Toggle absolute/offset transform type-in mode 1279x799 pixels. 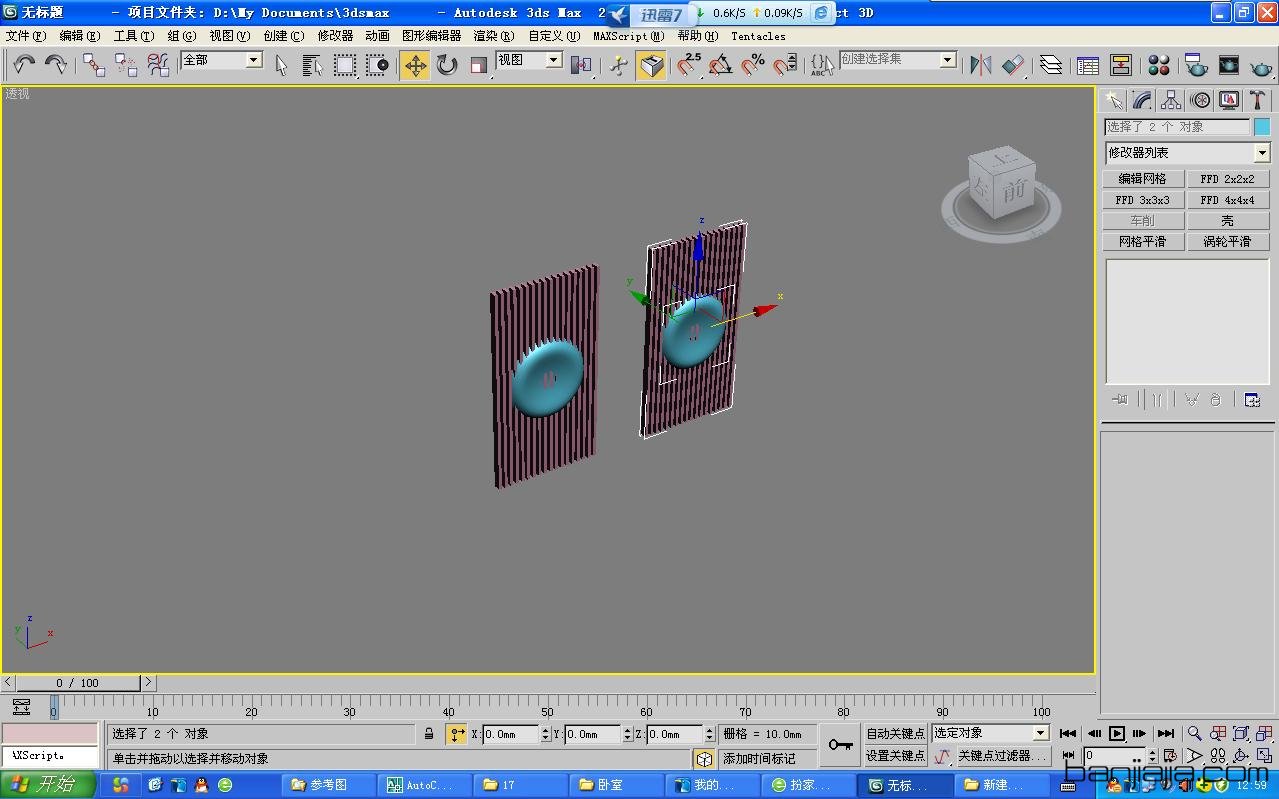click(x=457, y=734)
